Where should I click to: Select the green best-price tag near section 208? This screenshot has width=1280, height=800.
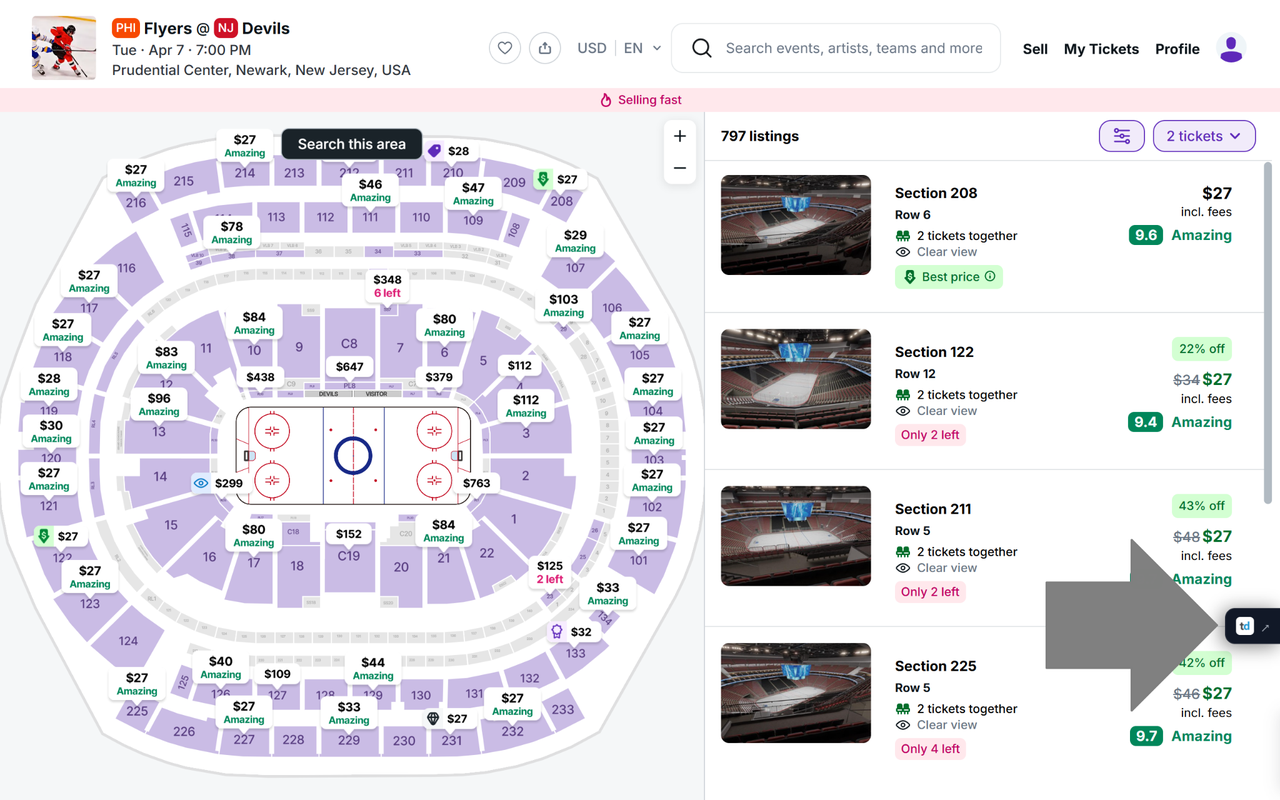pyautogui.click(x=543, y=179)
